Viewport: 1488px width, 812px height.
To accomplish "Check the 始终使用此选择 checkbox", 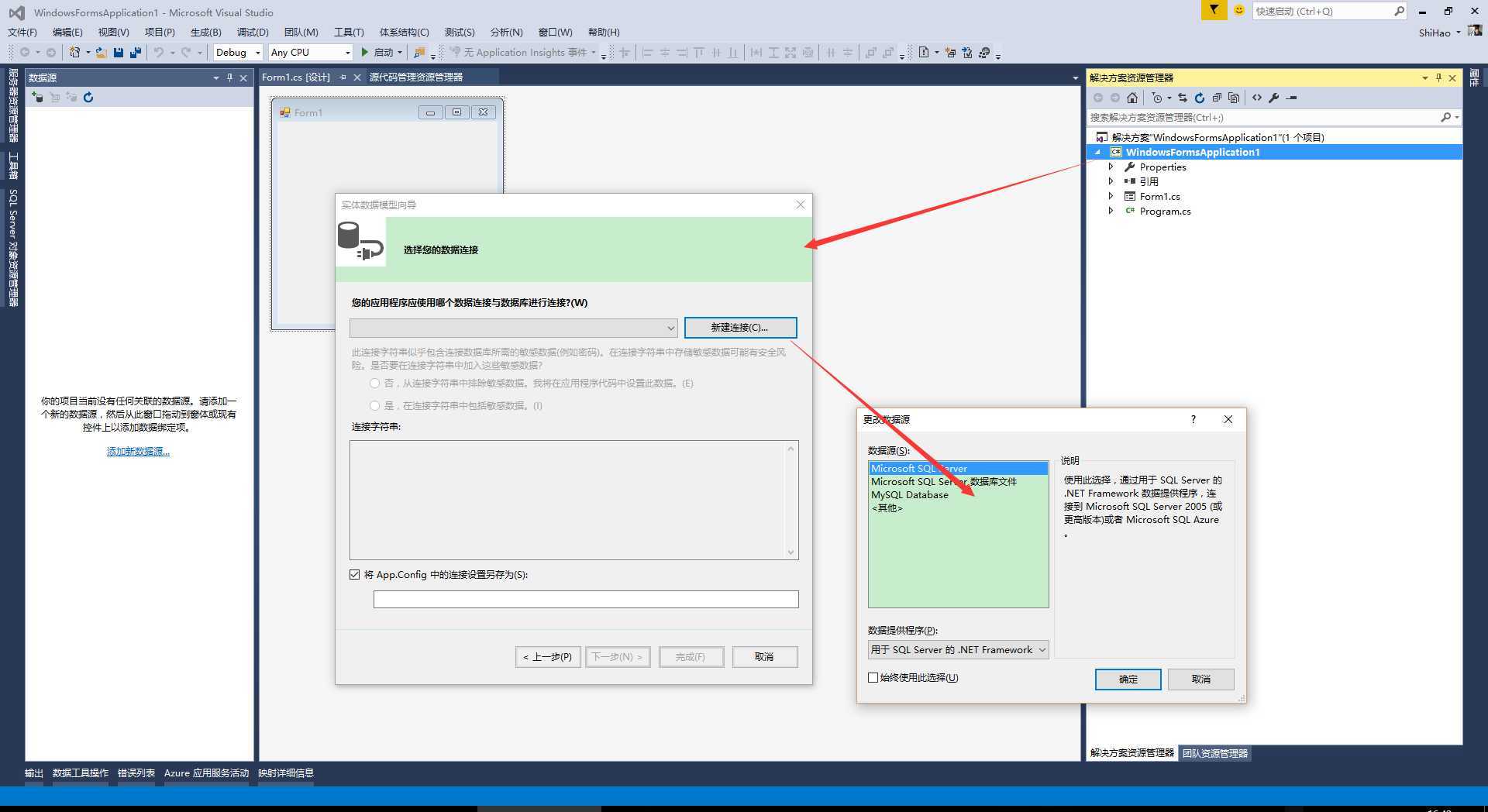I will [x=873, y=677].
